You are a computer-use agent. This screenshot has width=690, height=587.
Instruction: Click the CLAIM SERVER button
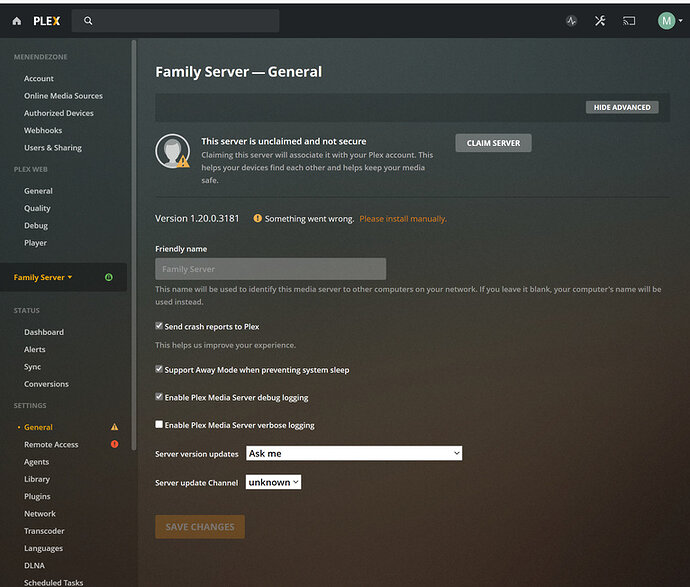(x=493, y=143)
